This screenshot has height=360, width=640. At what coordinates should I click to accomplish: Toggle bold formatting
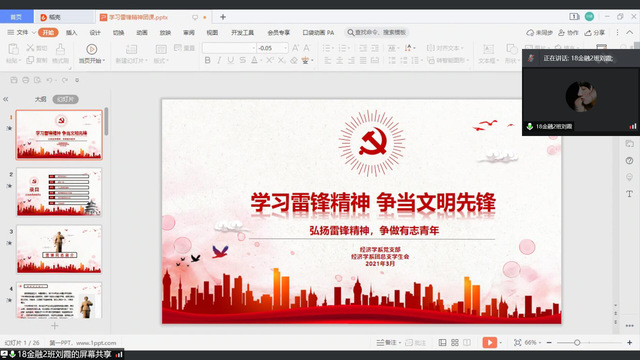coord(208,60)
